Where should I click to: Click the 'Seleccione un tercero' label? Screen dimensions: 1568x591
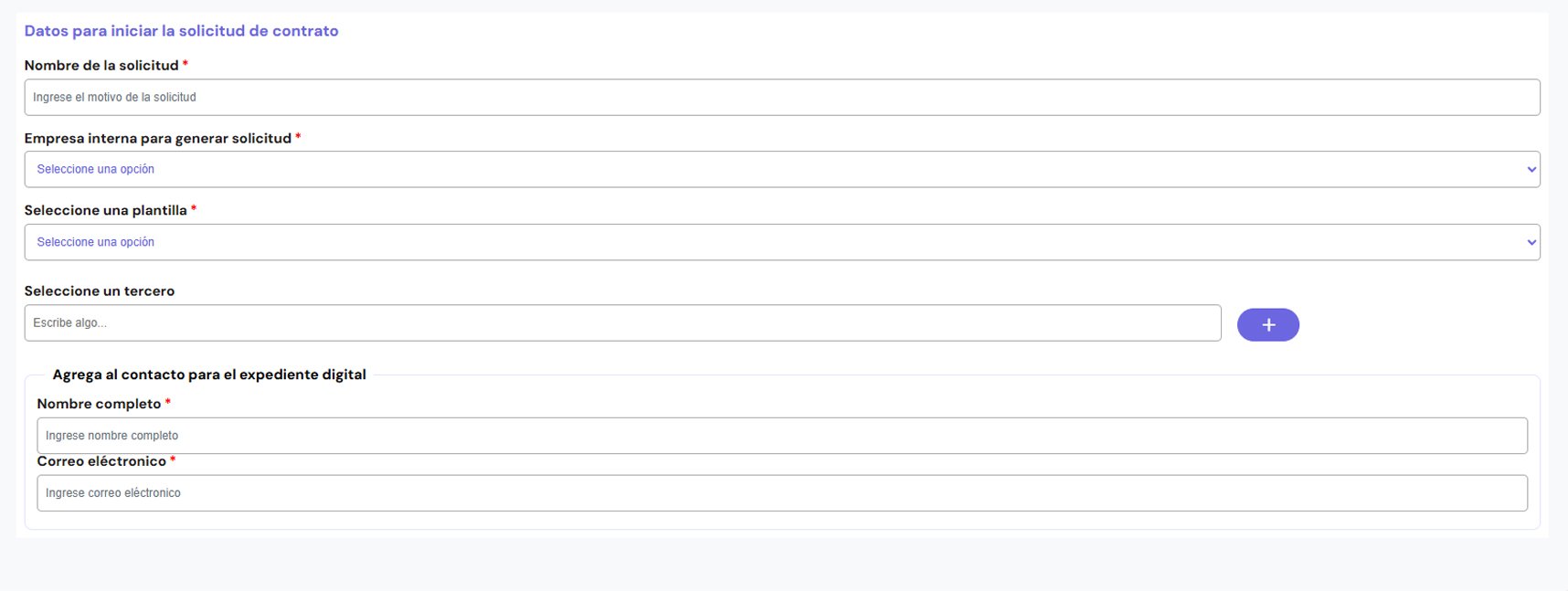click(x=99, y=291)
